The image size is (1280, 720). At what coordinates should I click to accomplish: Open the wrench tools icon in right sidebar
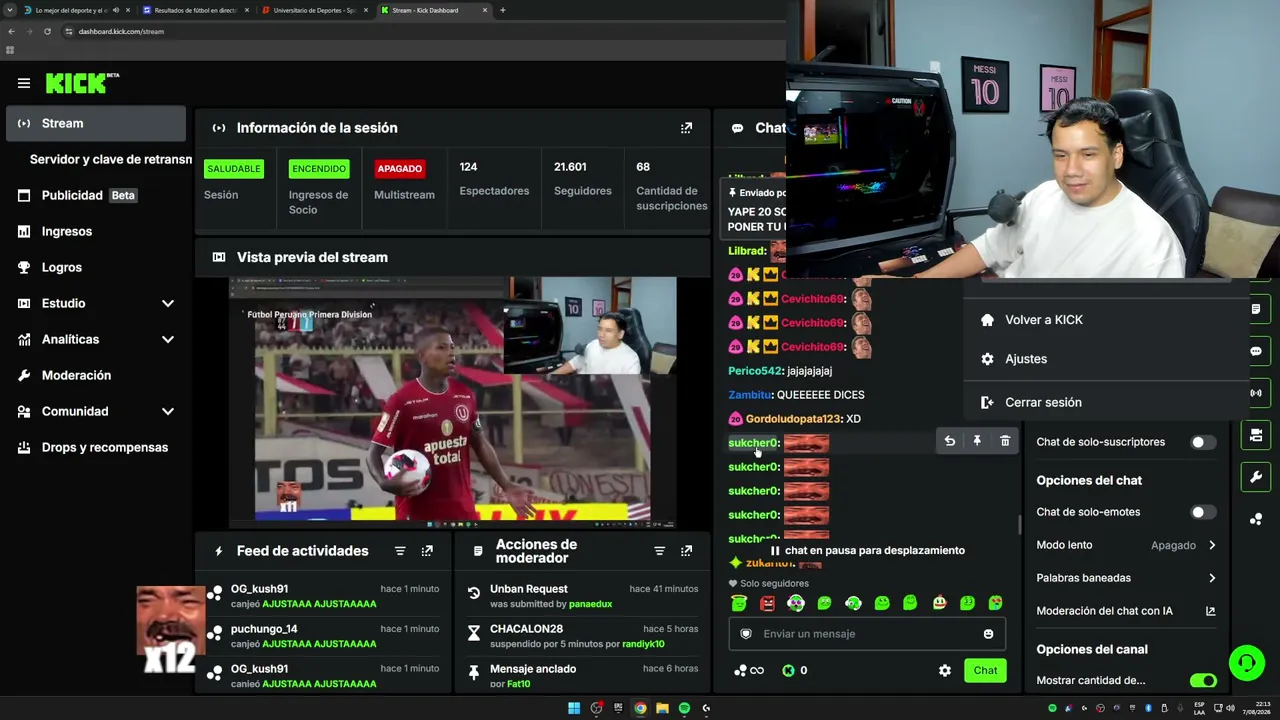tap(1256, 477)
